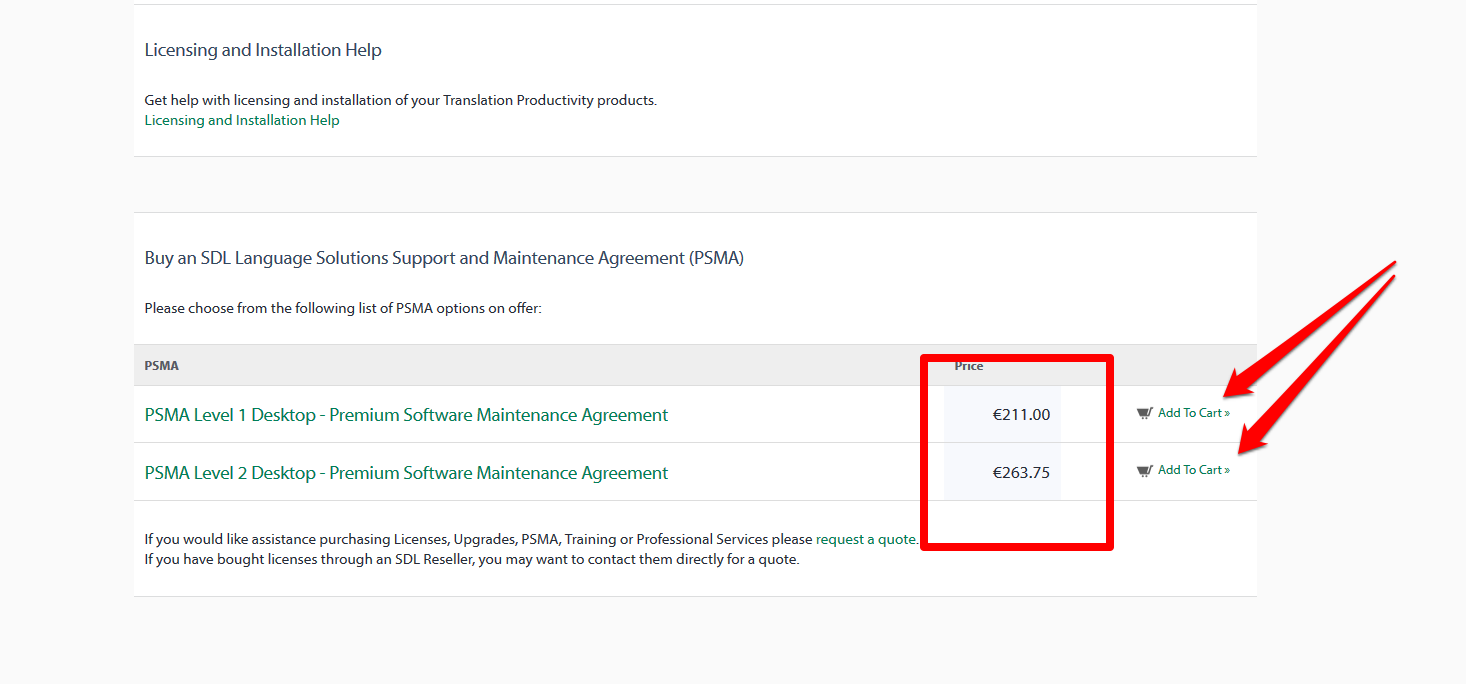Click the PSMA column header
The height and width of the screenshot is (684, 1466).
(162, 366)
